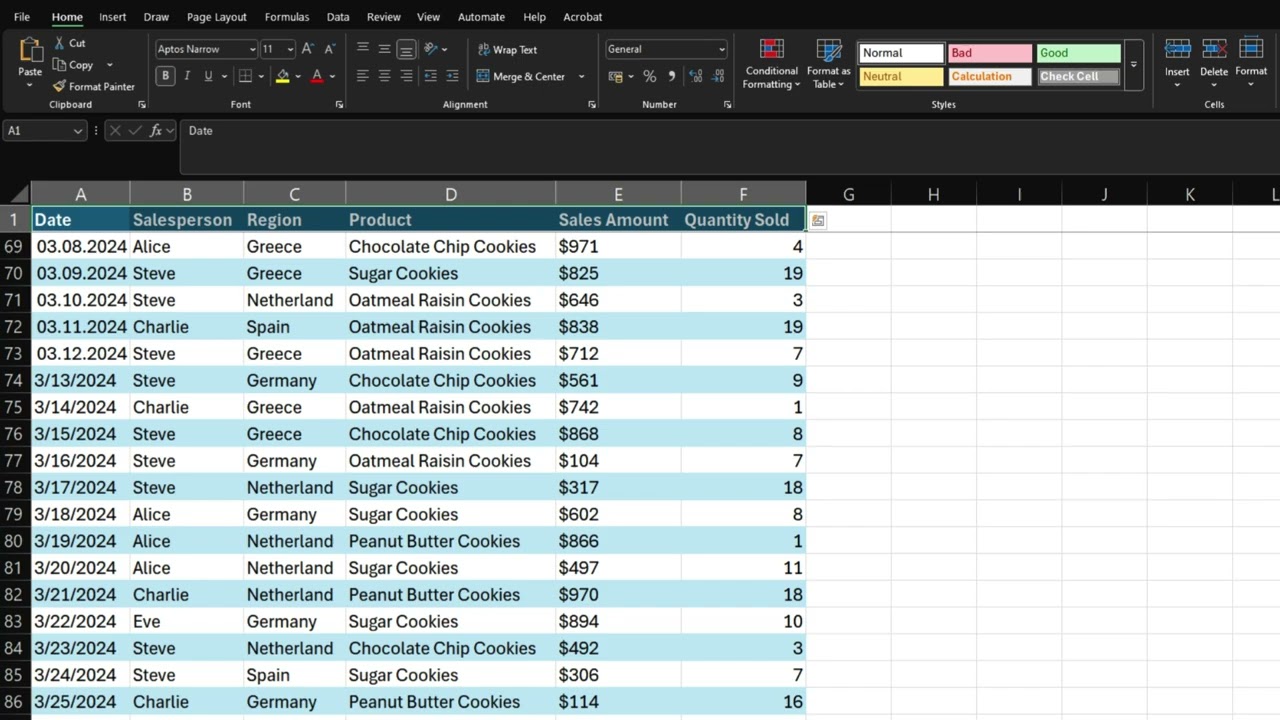The width and height of the screenshot is (1280, 720).
Task: Click the Insert Function fx icon
Action: [156, 131]
